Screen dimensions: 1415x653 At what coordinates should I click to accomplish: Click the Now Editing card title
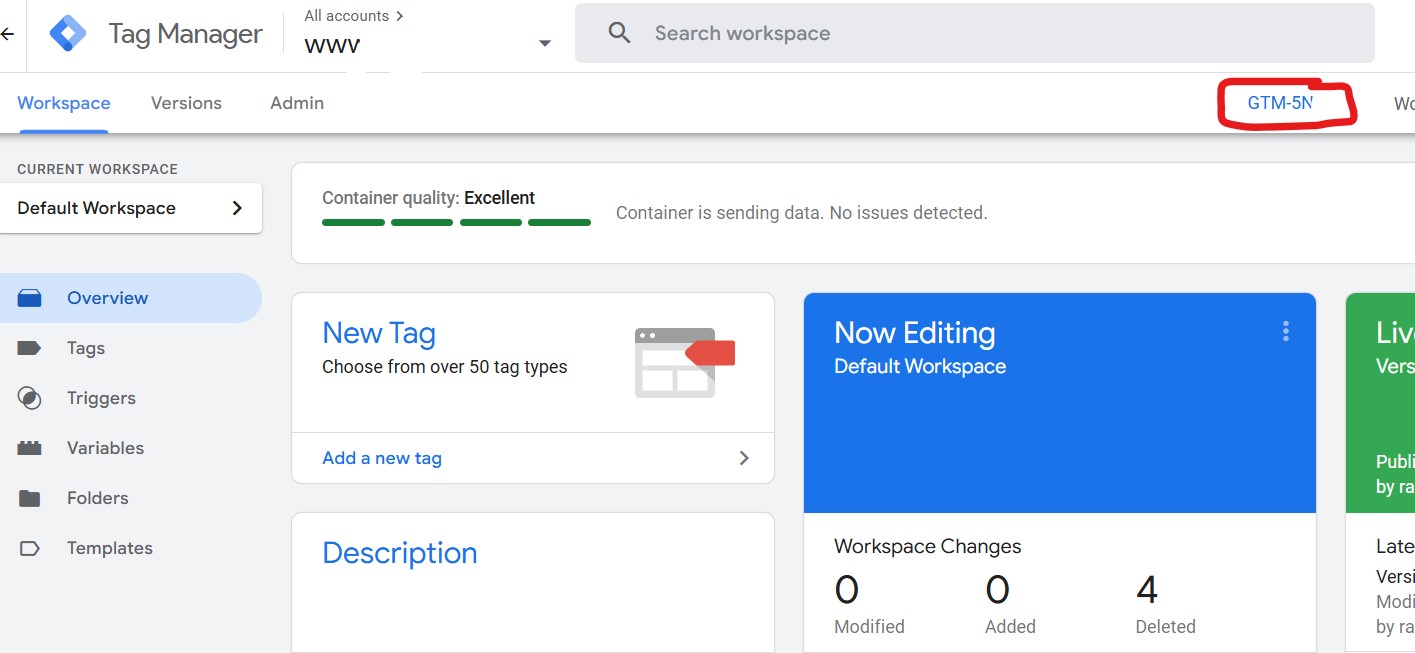click(915, 333)
